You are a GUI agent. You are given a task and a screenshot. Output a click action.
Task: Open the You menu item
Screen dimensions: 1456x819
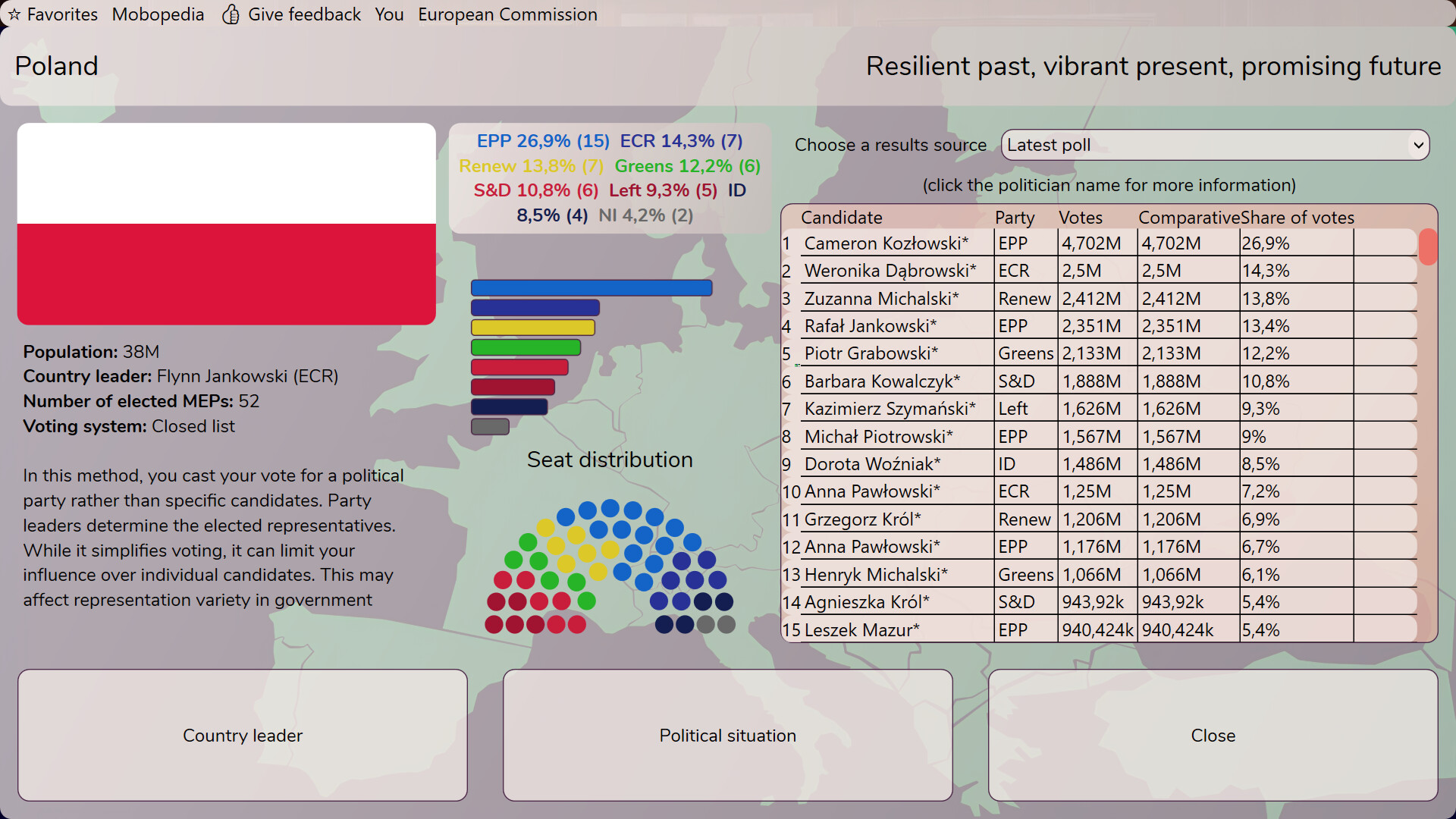coord(389,14)
